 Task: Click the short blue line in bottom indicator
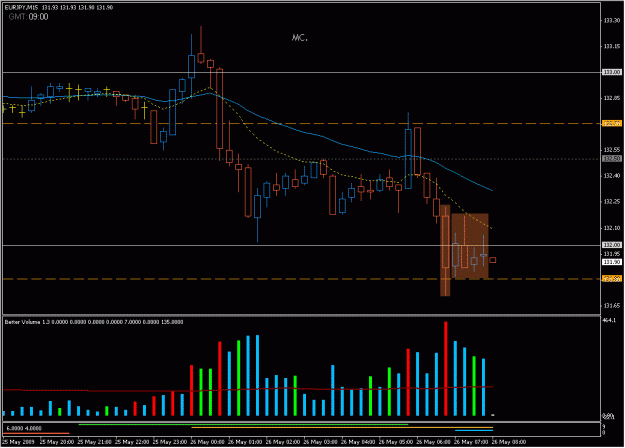tap(474, 430)
